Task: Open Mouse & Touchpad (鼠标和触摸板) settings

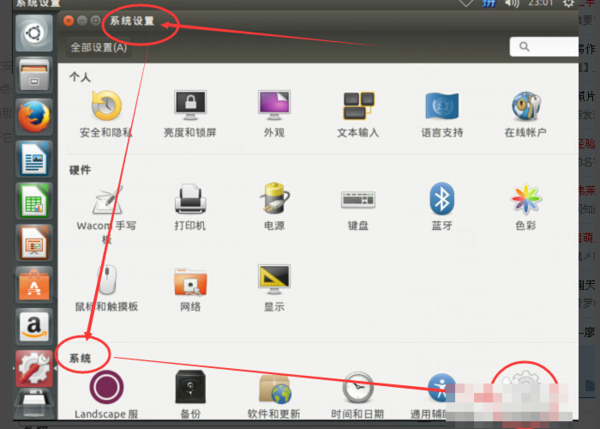Action: coord(106,288)
